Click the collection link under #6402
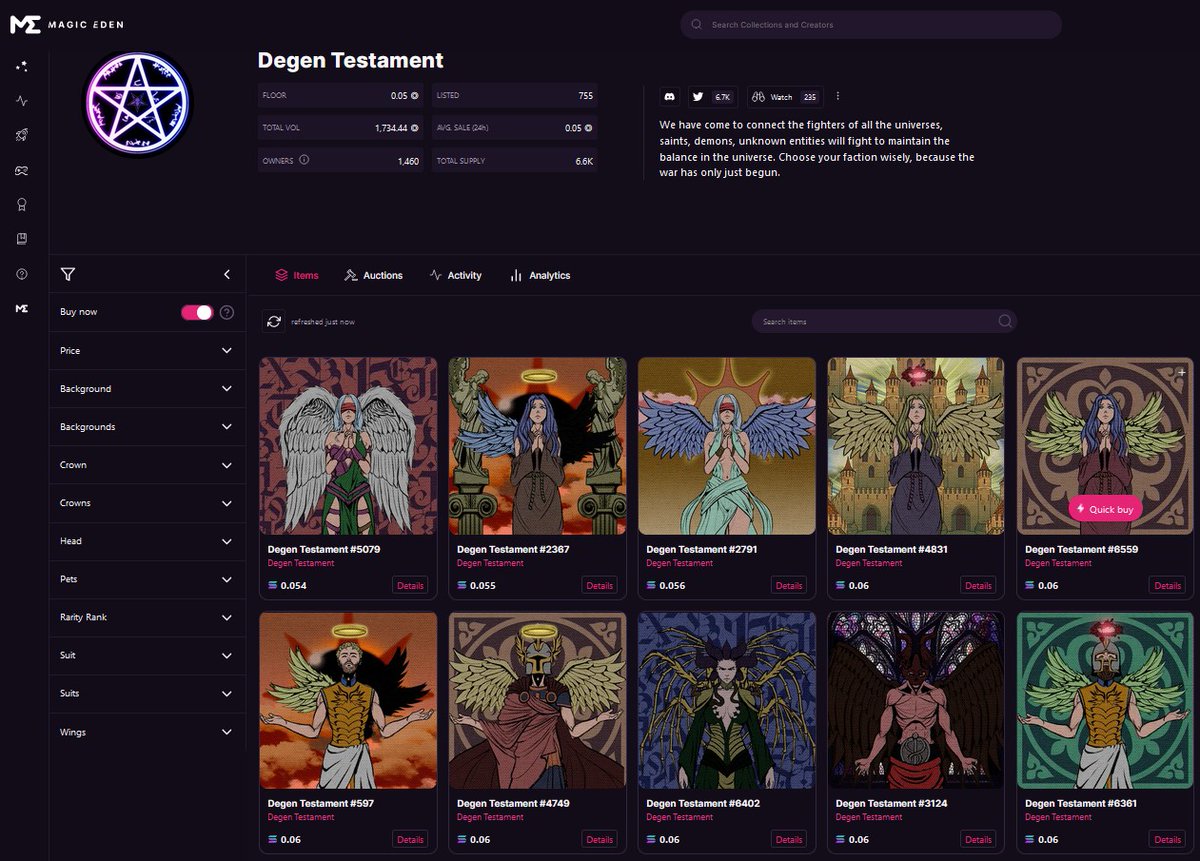Image resolution: width=1200 pixels, height=861 pixels. [680, 817]
